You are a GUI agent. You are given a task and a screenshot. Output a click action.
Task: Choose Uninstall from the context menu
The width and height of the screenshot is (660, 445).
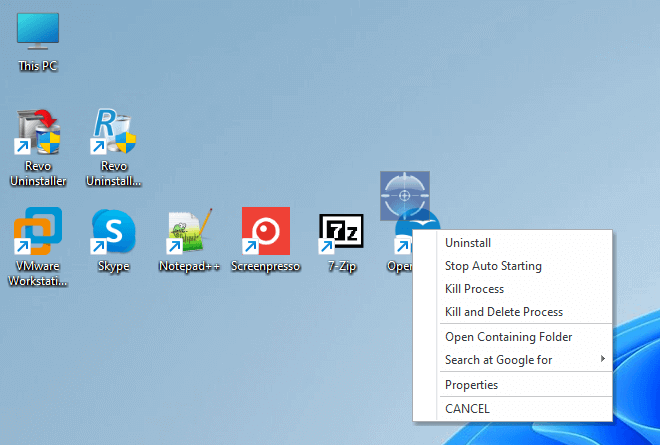[467, 243]
